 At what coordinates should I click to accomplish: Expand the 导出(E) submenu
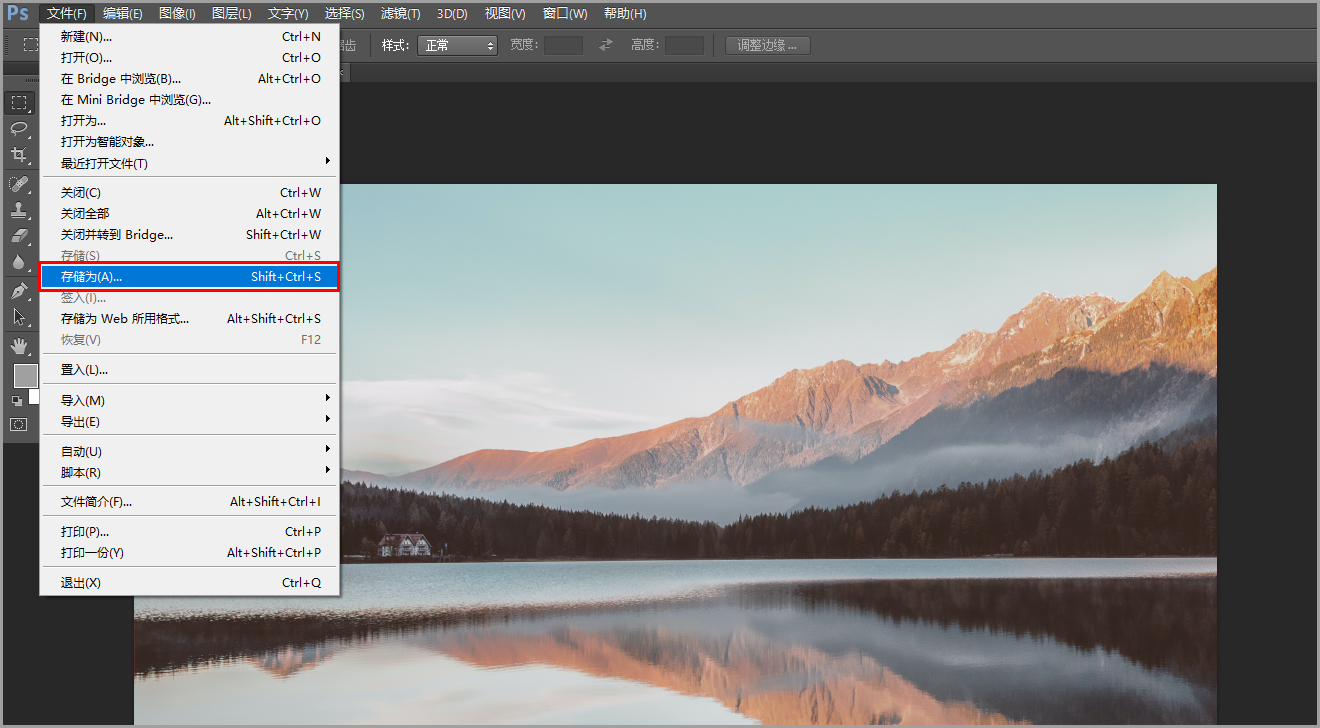[190, 422]
